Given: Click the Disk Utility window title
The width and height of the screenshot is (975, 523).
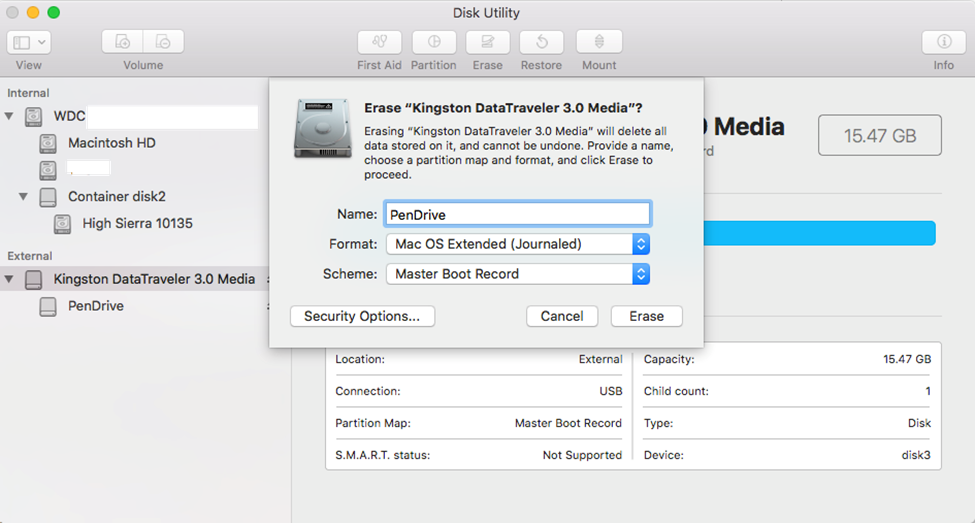Looking at the screenshot, I should pos(486,13).
